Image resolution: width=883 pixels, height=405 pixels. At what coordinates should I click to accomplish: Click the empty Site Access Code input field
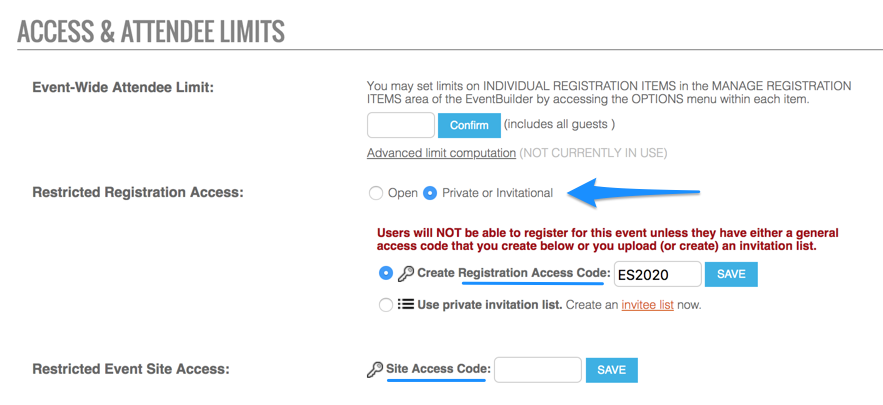[x=538, y=370]
